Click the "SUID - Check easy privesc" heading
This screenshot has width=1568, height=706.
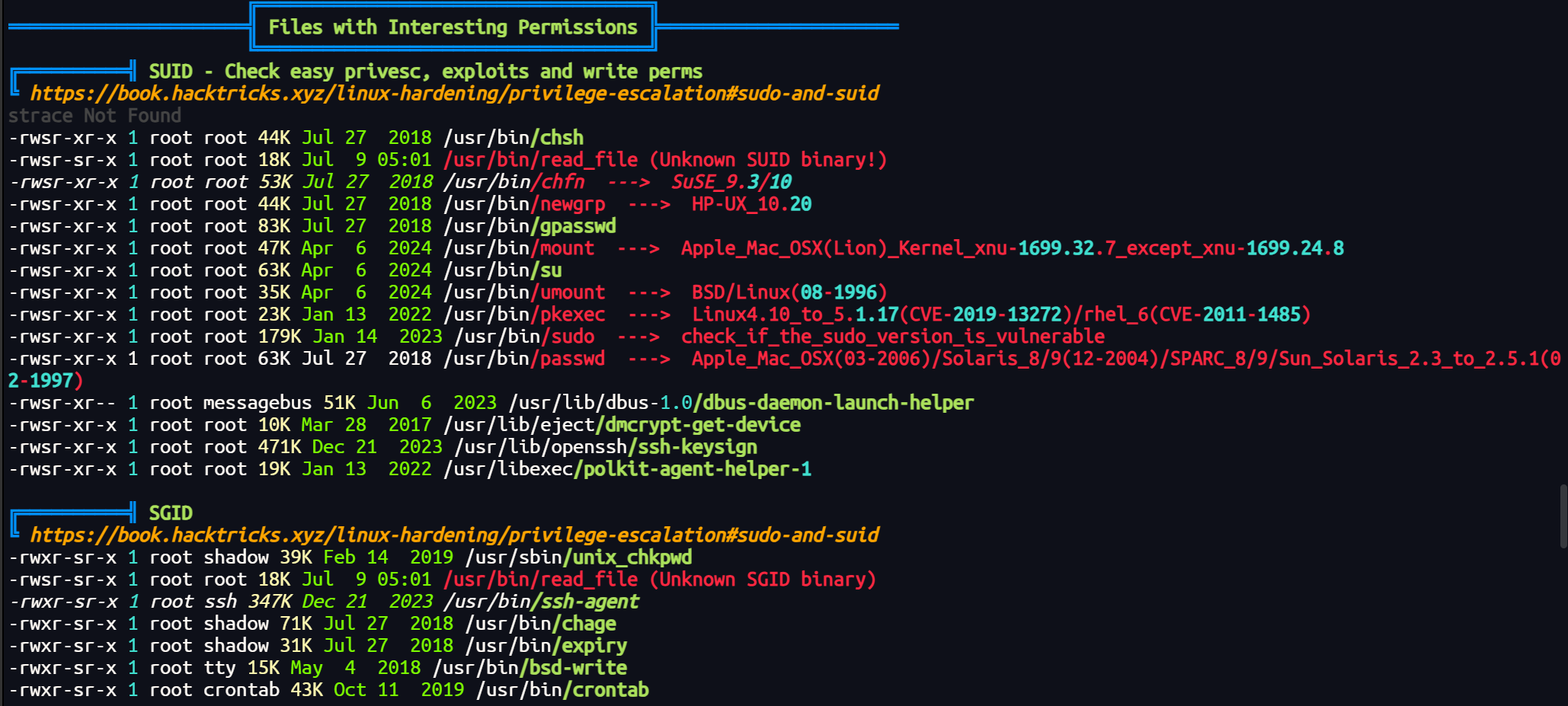pyautogui.click(x=425, y=72)
